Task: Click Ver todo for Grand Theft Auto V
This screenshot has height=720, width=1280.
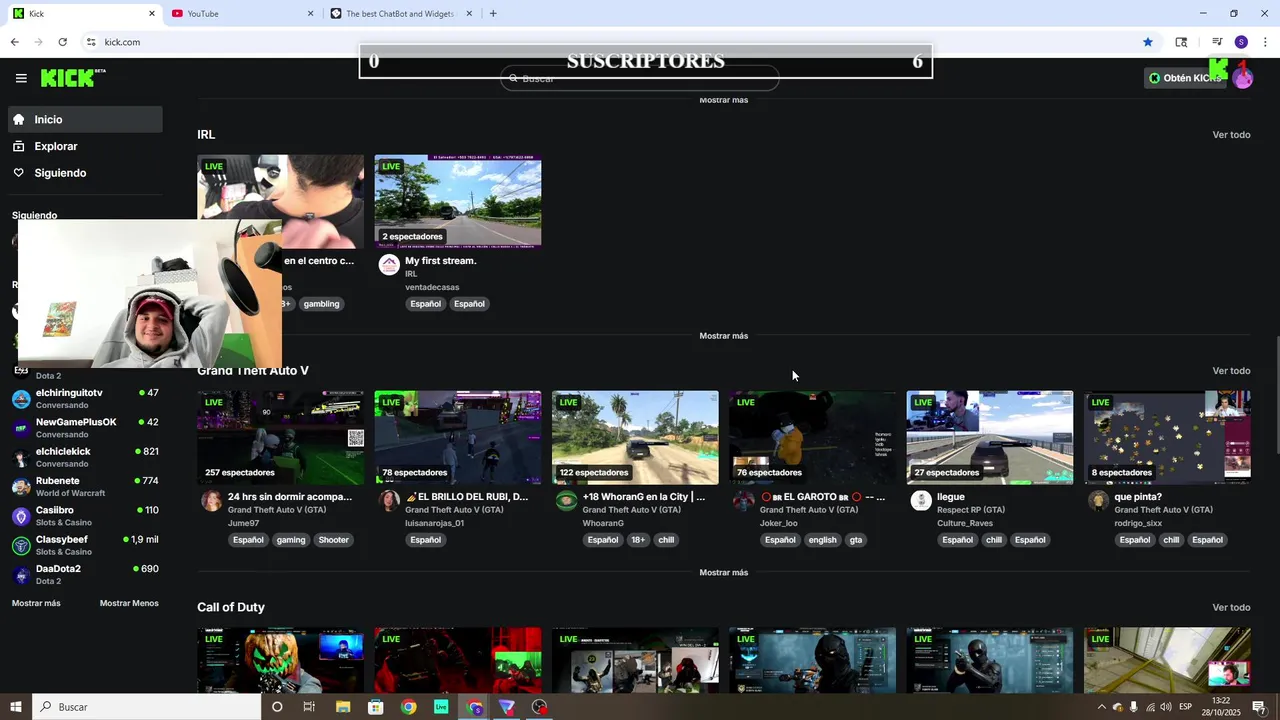Action: tap(1231, 371)
